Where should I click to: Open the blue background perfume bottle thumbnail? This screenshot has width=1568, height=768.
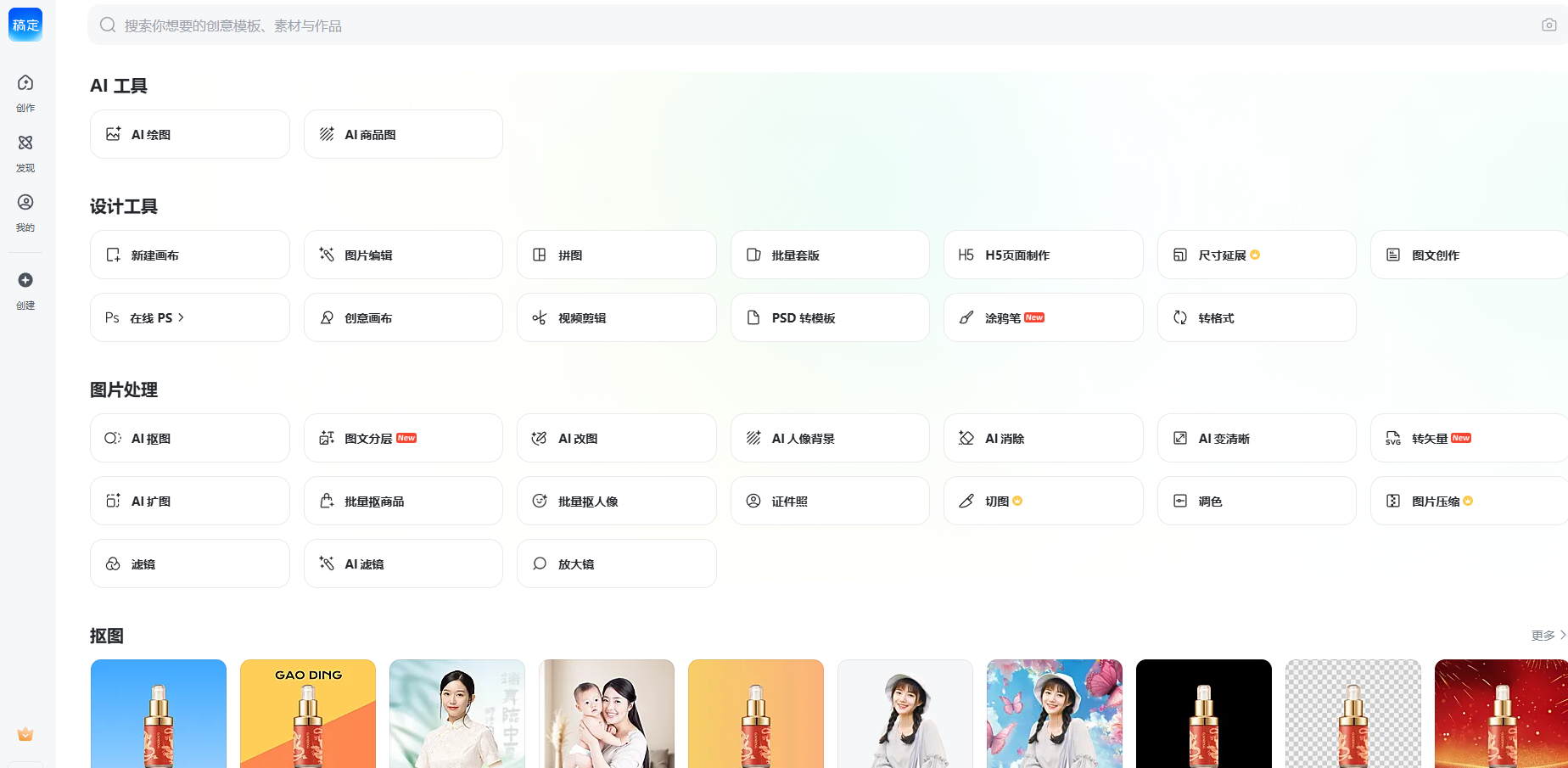(x=159, y=714)
